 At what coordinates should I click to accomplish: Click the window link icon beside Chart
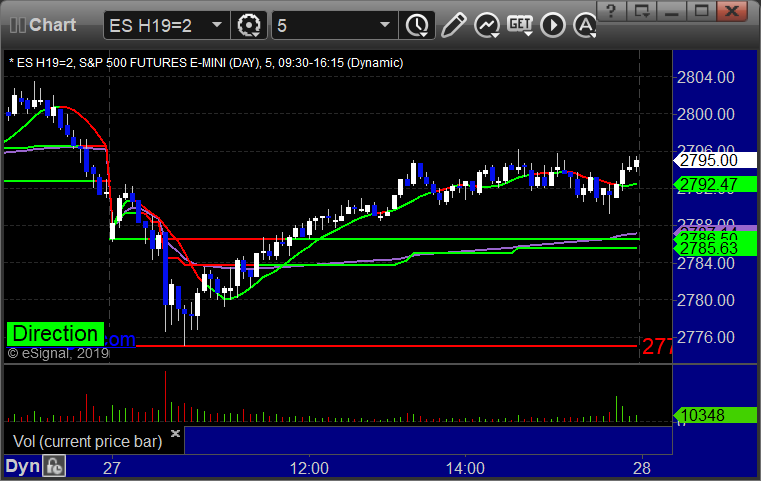coord(17,25)
